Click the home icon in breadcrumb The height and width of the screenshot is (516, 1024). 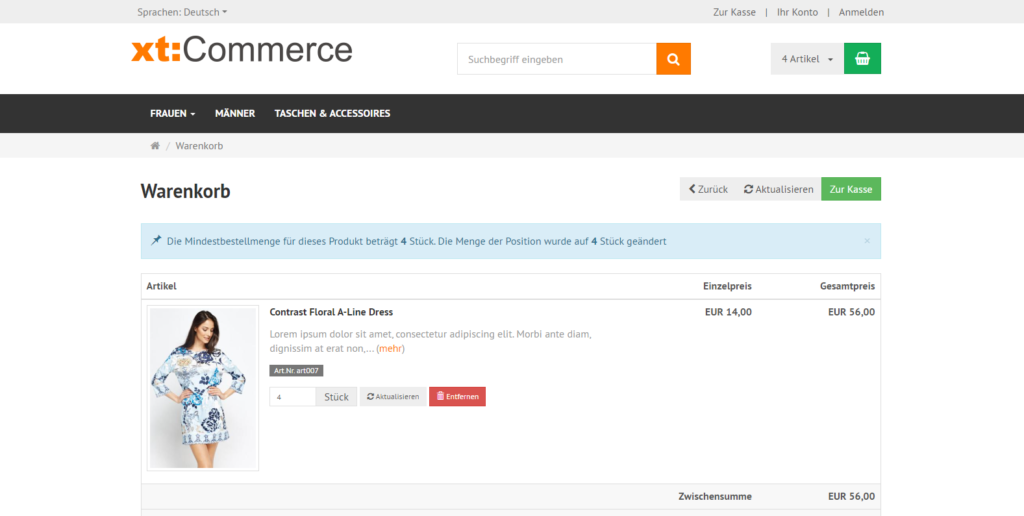coord(155,146)
